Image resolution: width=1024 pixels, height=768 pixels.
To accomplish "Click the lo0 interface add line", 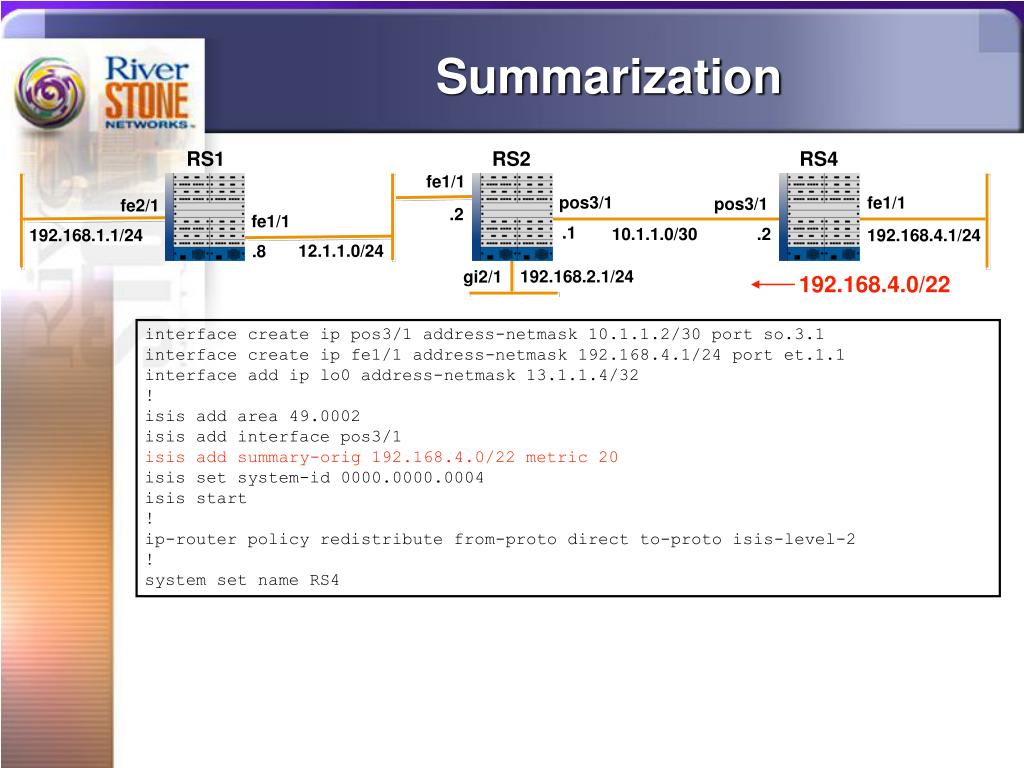I will (392, 375).
